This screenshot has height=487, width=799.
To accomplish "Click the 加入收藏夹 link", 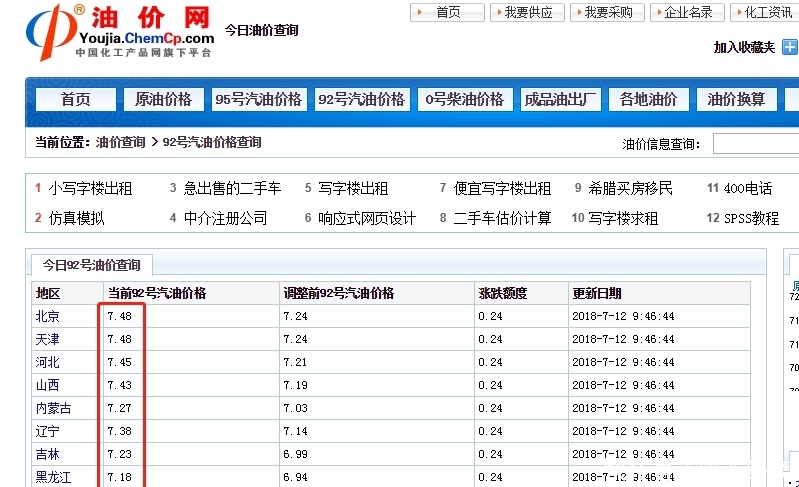I will (x=744, y=47).
